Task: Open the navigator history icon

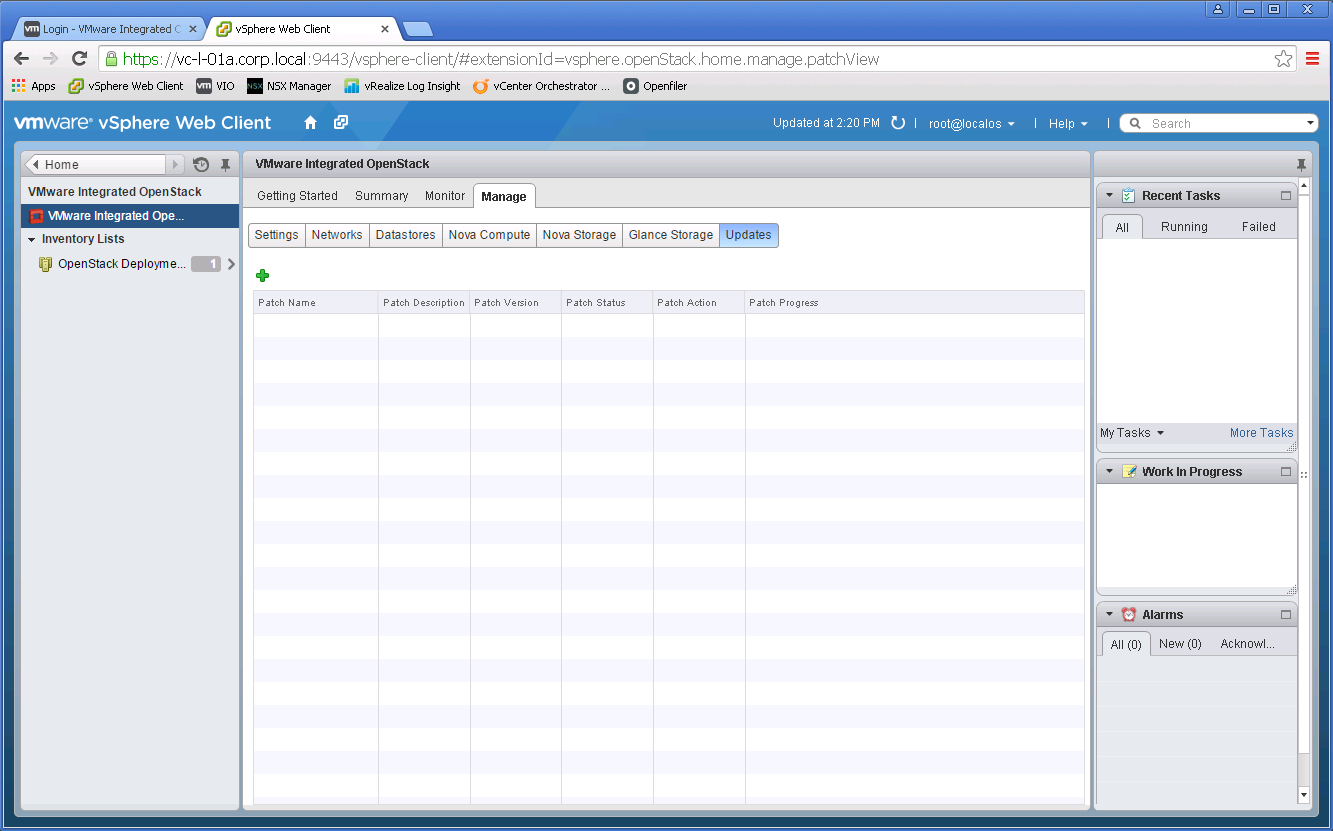Action: (201, 165)
